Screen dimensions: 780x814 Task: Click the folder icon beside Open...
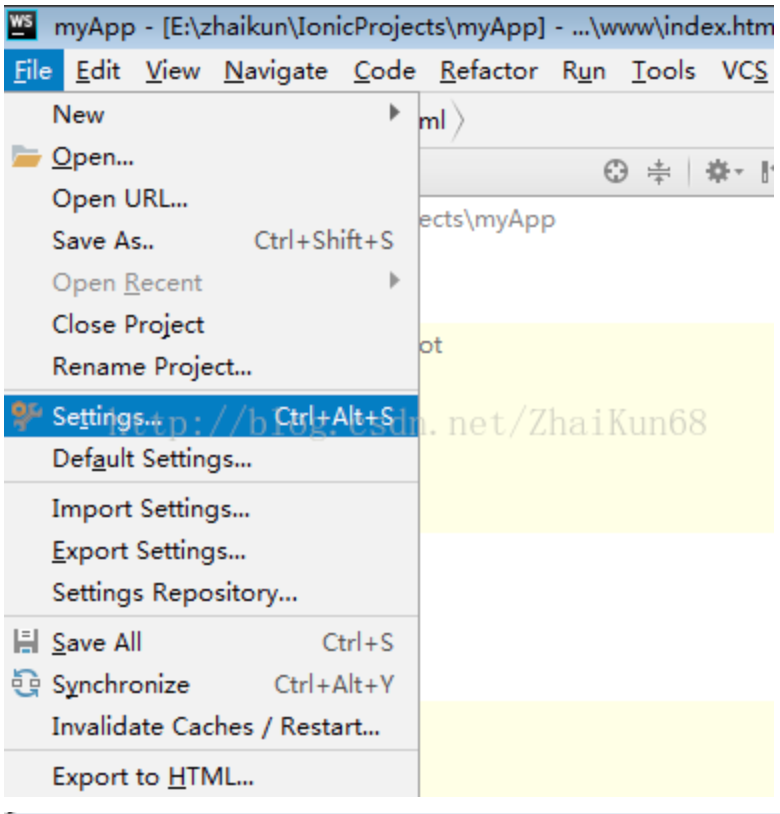(x=26, y=157)
